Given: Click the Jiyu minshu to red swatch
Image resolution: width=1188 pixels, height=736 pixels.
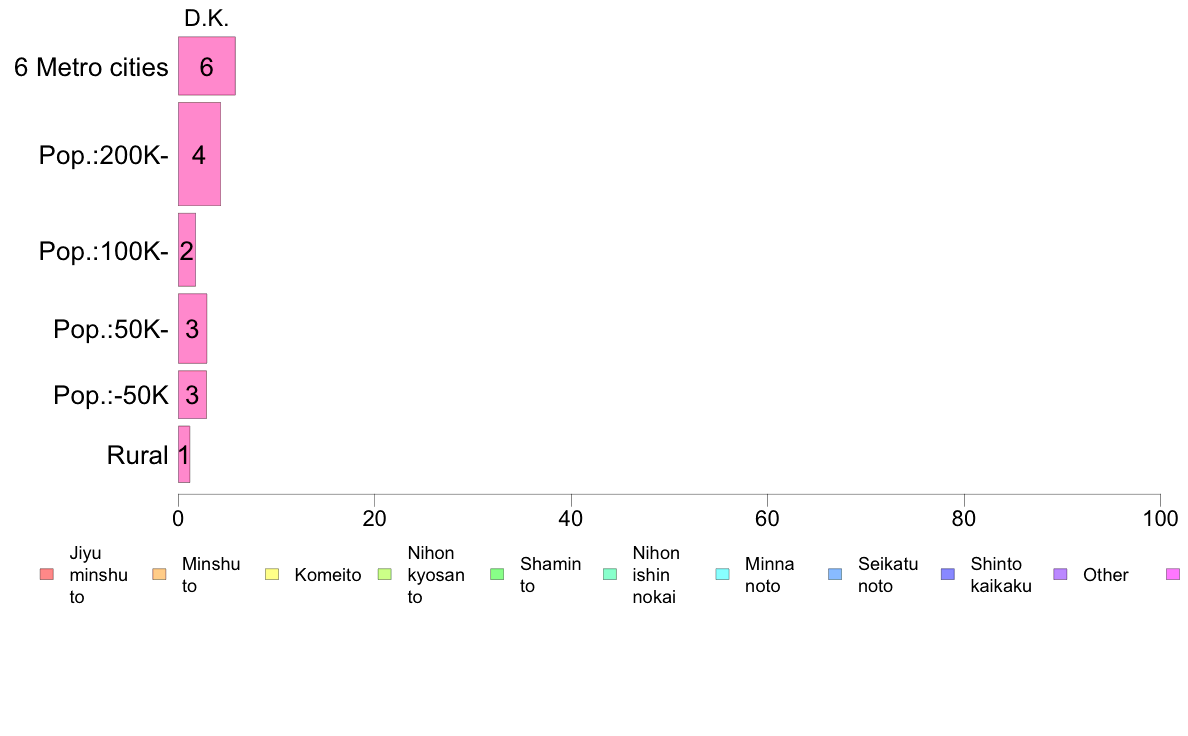Looking at the screenshot, I should coord(47,575).
